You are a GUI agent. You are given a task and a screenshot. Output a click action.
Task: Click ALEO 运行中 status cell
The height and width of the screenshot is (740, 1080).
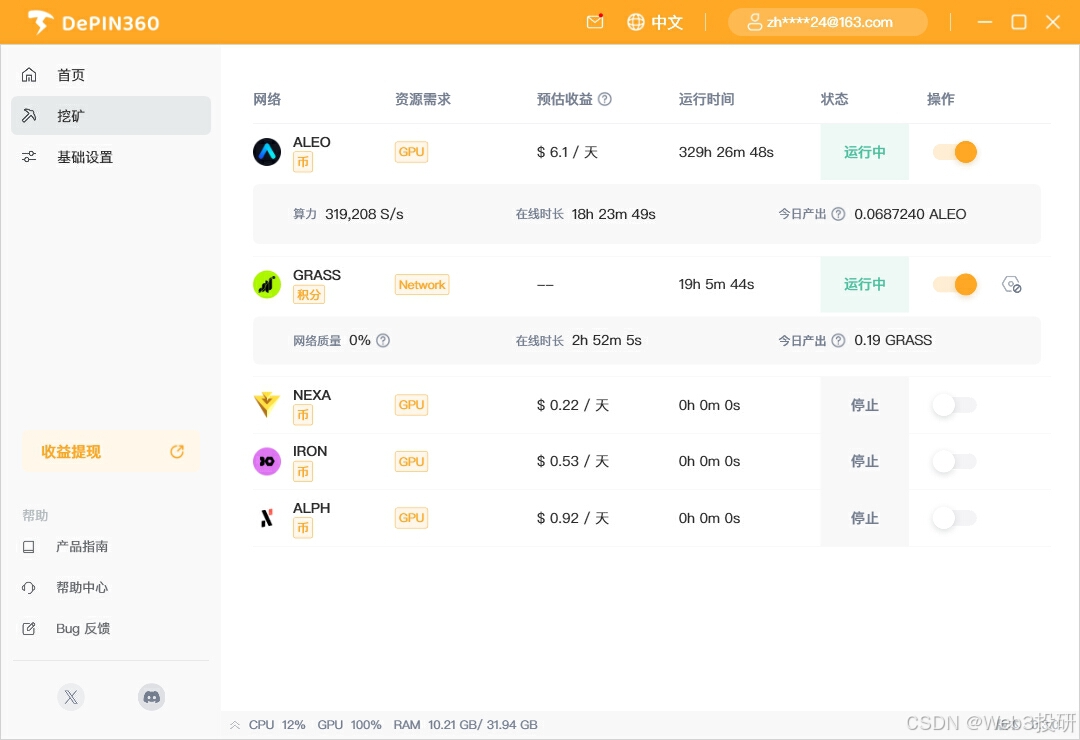[x=864, y=152]
